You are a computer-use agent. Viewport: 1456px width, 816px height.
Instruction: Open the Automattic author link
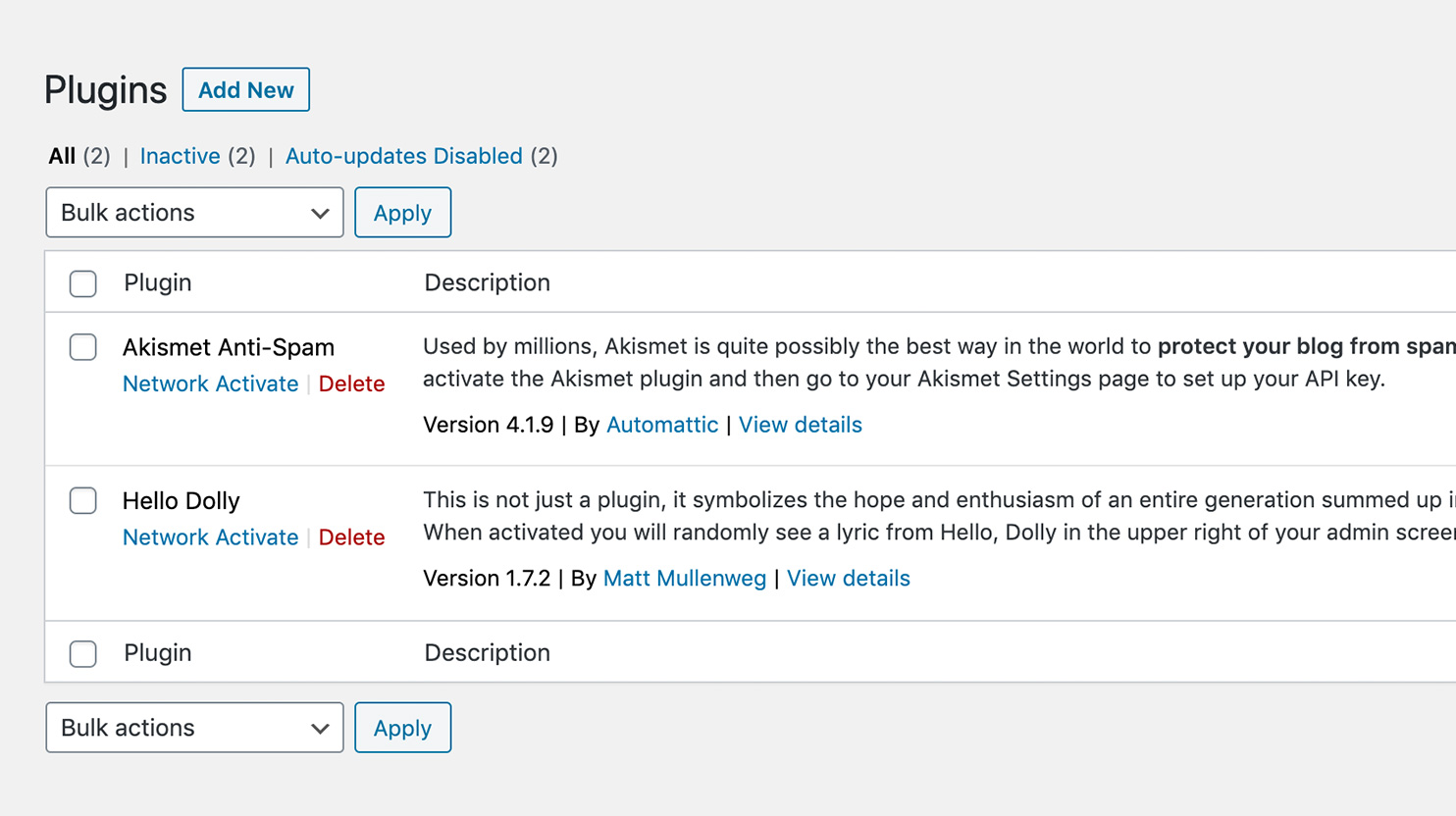[662, 425]
